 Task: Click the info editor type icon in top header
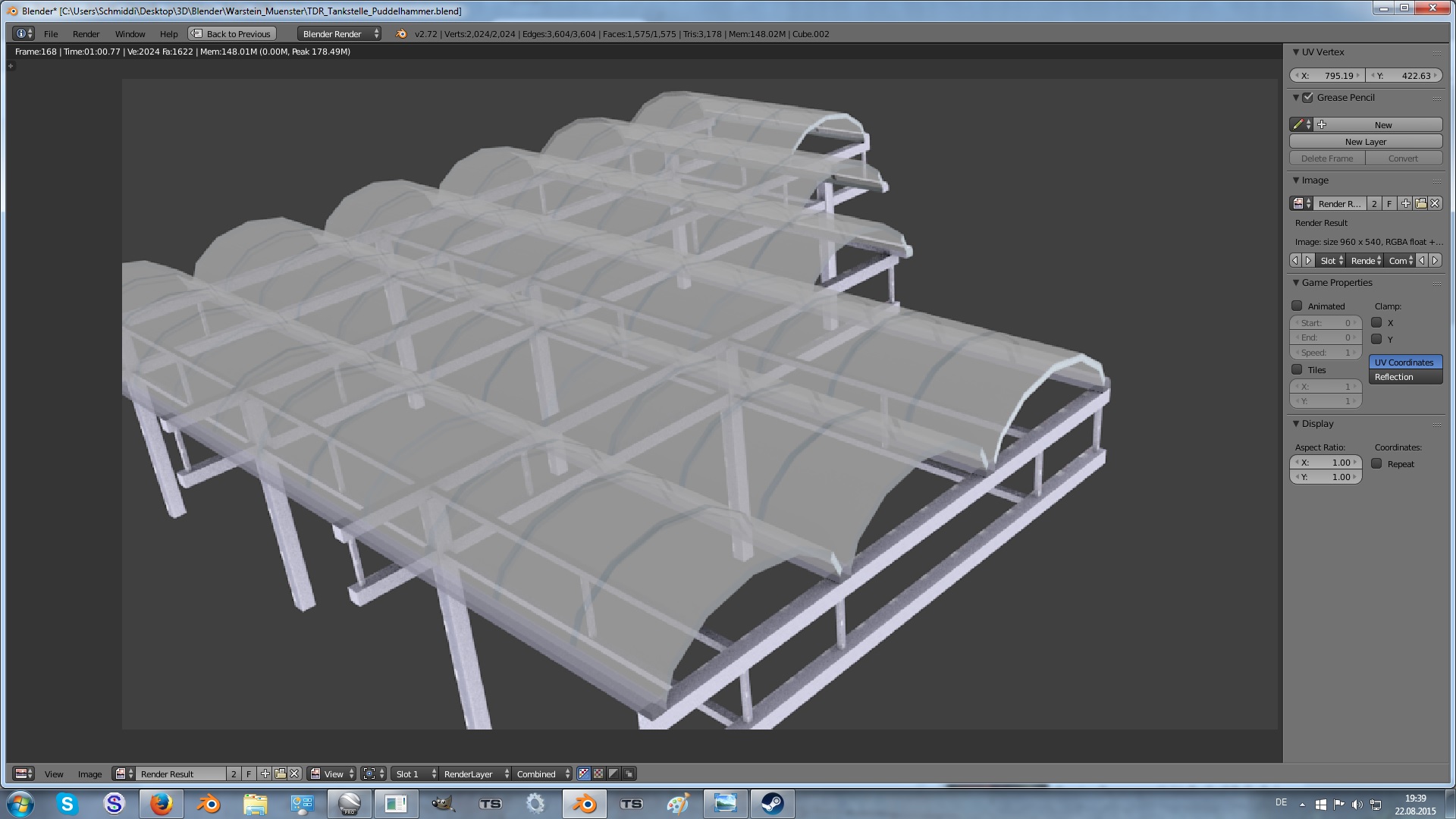[24, 33]
